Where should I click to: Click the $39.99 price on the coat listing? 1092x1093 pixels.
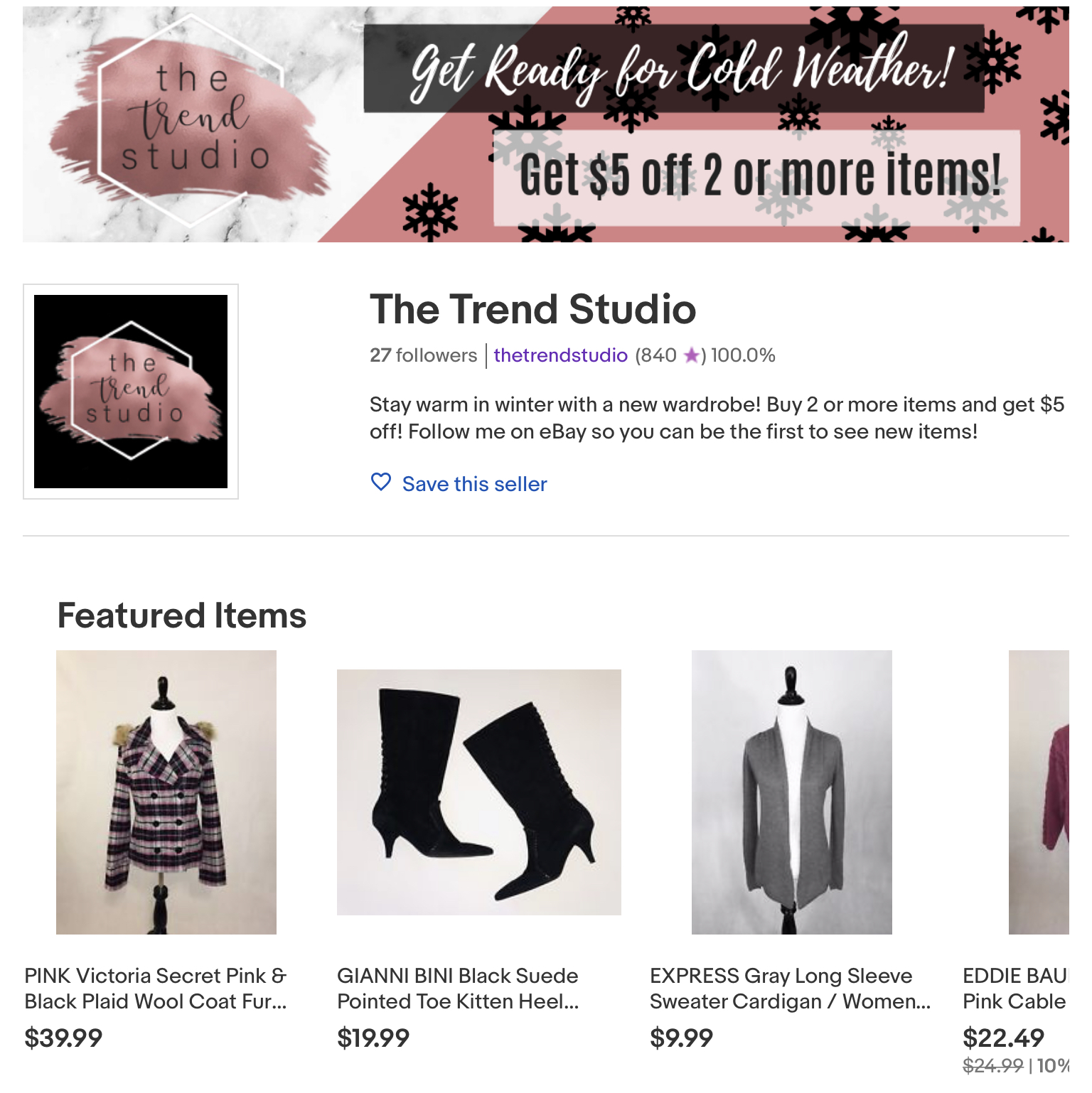[x=63, y=1038]
